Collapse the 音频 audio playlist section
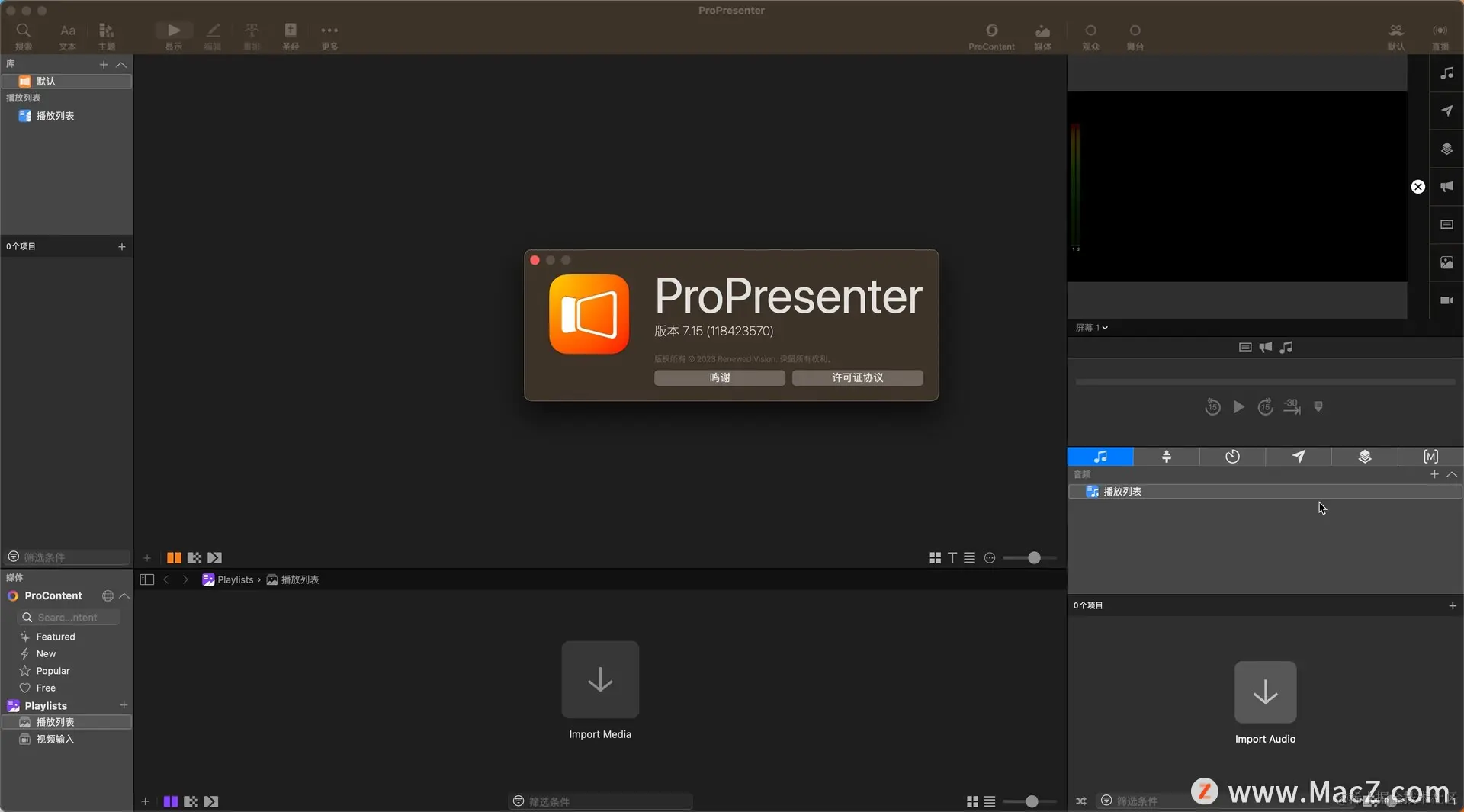This screenshot has height=812, width=1464. 1452,474
